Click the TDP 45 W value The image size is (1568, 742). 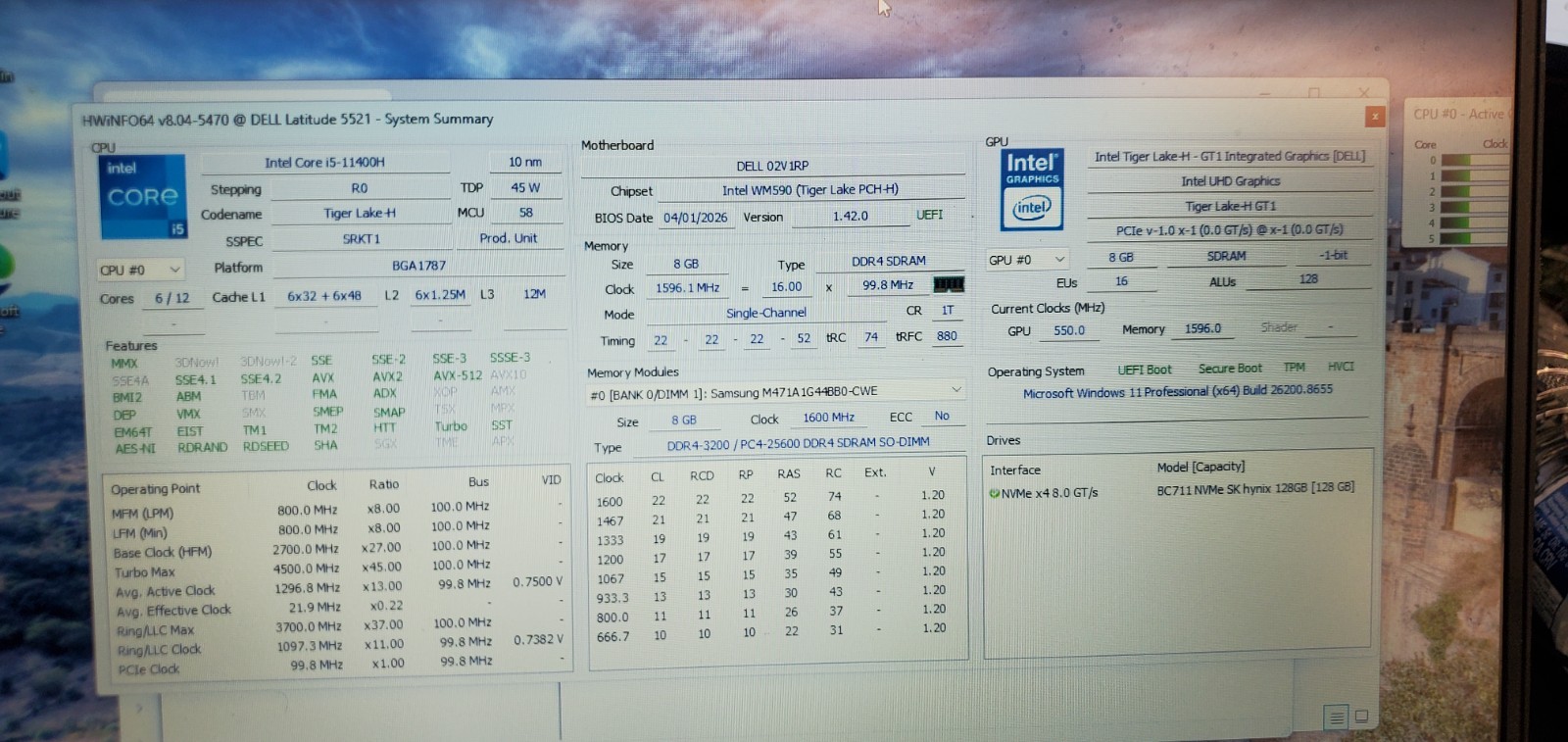coord(525,187)
